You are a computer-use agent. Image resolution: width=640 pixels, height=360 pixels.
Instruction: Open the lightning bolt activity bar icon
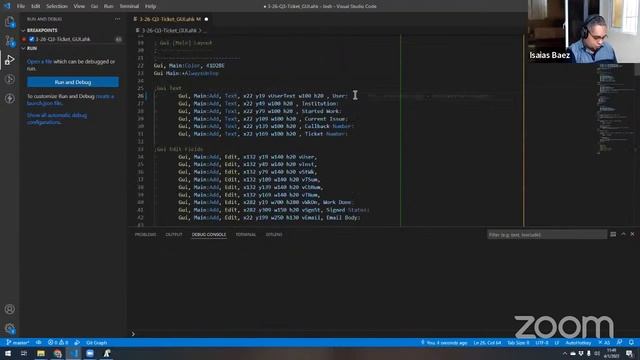[x=10, y=98]
